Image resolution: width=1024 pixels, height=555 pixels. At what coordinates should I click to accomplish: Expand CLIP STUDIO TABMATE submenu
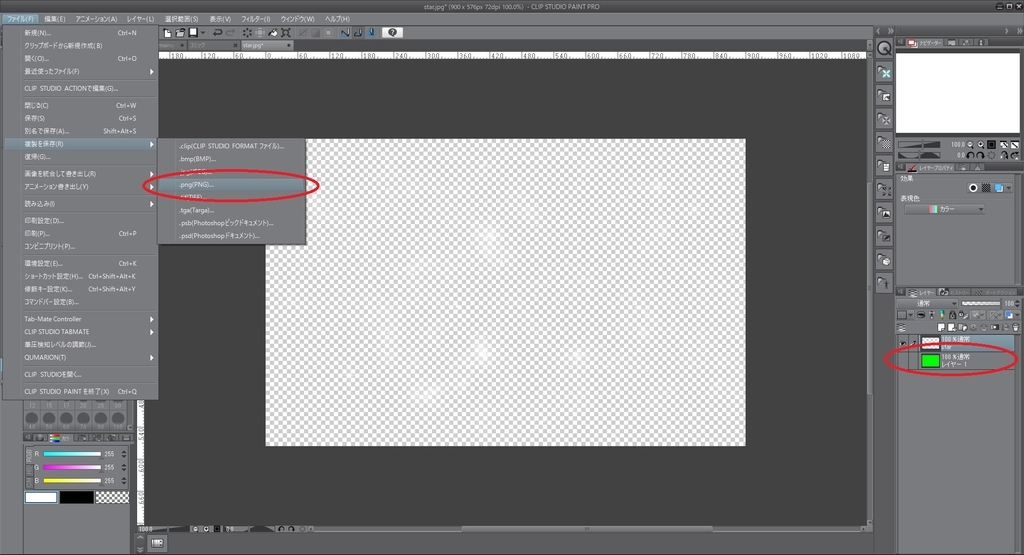click(x=81, y=332)
